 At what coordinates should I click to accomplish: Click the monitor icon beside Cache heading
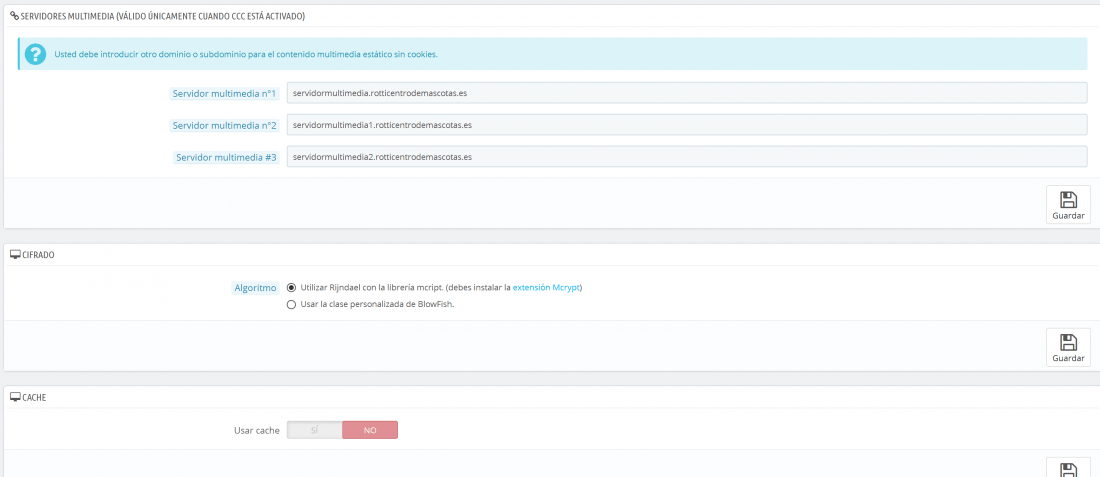point(15,396)
